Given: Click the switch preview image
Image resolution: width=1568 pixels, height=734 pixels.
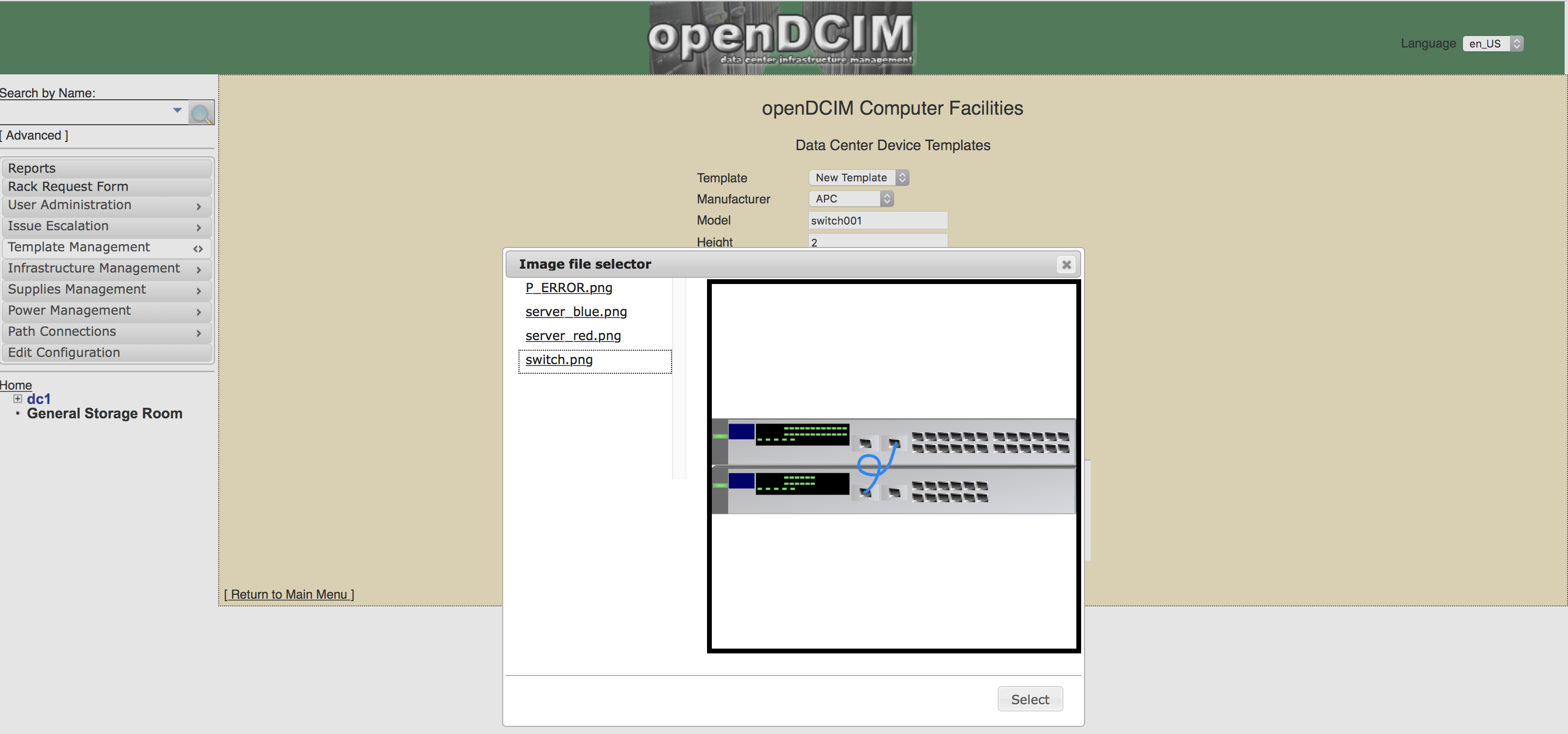Looking at the screenshot, I should tap(893, 466).
